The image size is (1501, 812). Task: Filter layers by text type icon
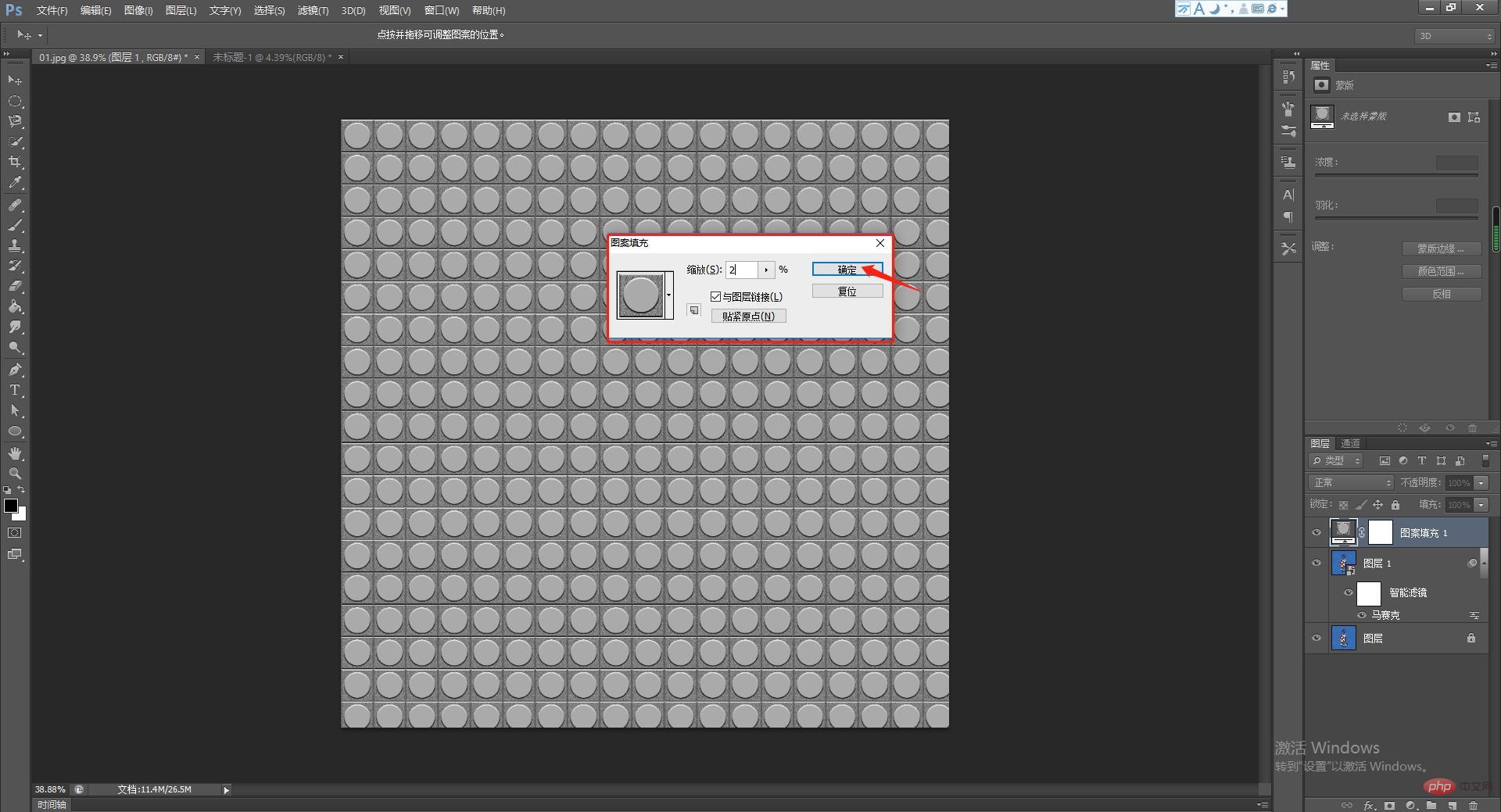coord(1422,461)
